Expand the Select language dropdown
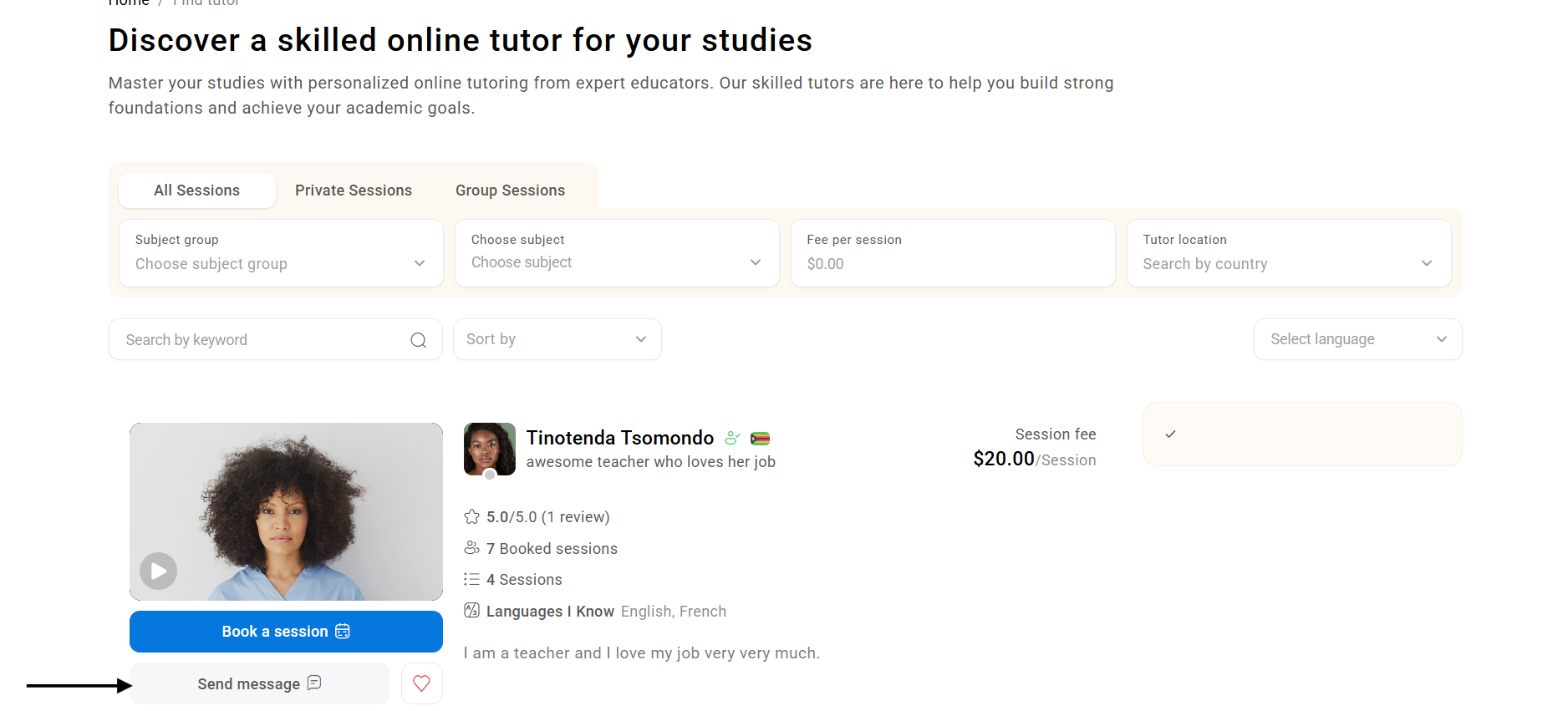This screenshot has height=711, width=1568. (x=1357, y=339)
